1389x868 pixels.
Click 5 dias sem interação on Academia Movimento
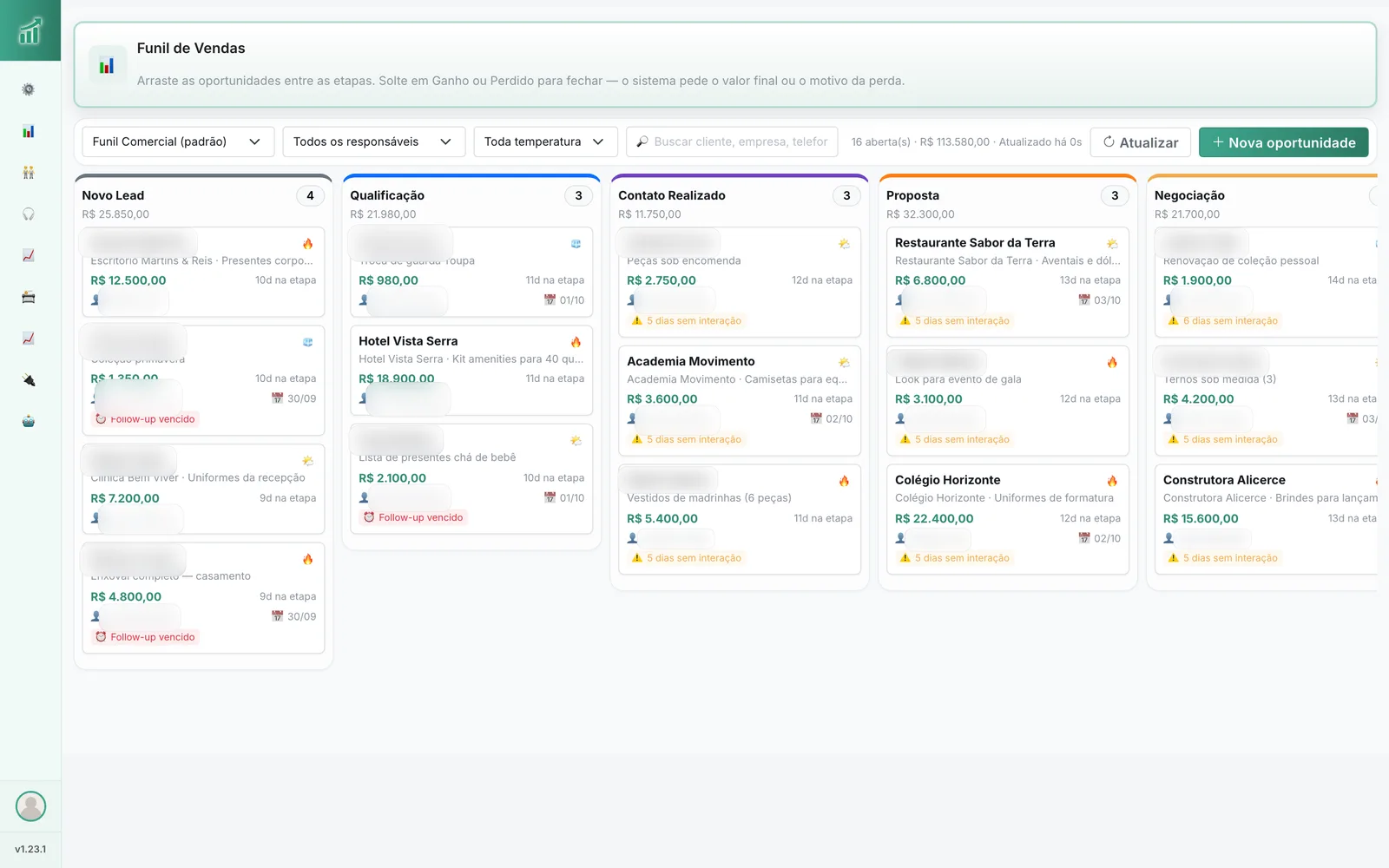click(686, 439)
